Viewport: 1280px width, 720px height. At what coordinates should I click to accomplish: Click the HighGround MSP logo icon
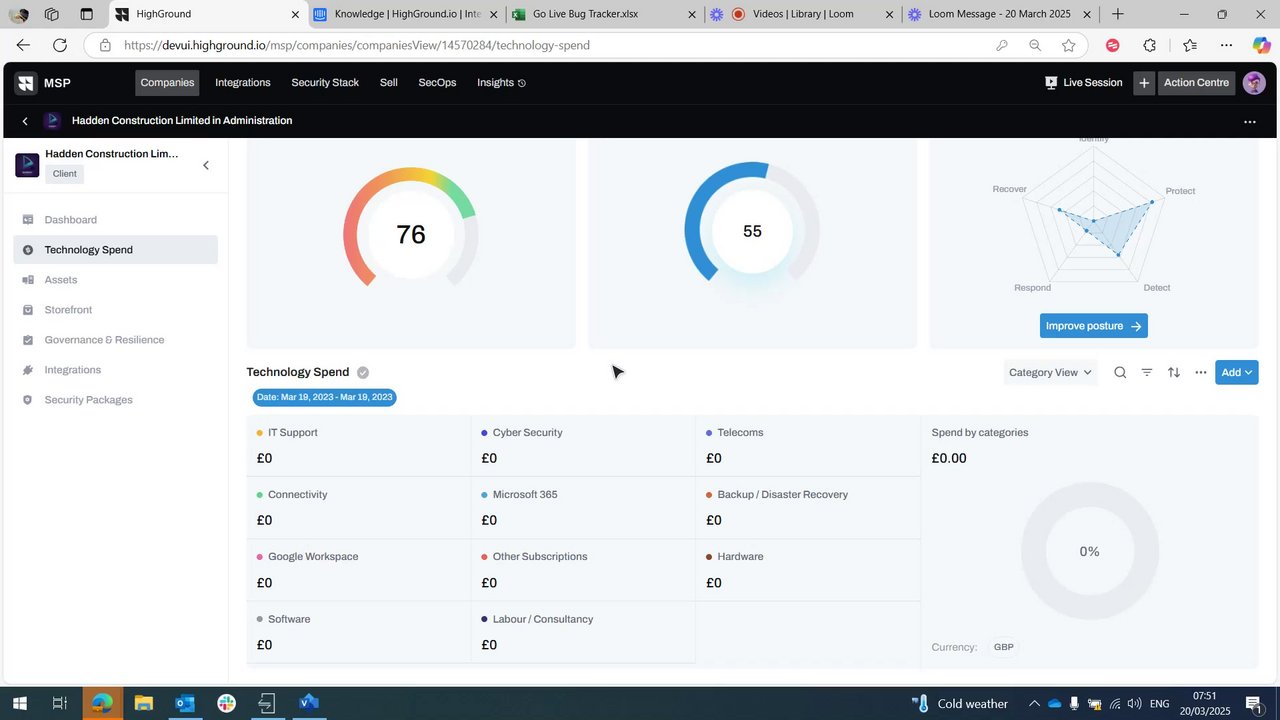click(26, 83)
